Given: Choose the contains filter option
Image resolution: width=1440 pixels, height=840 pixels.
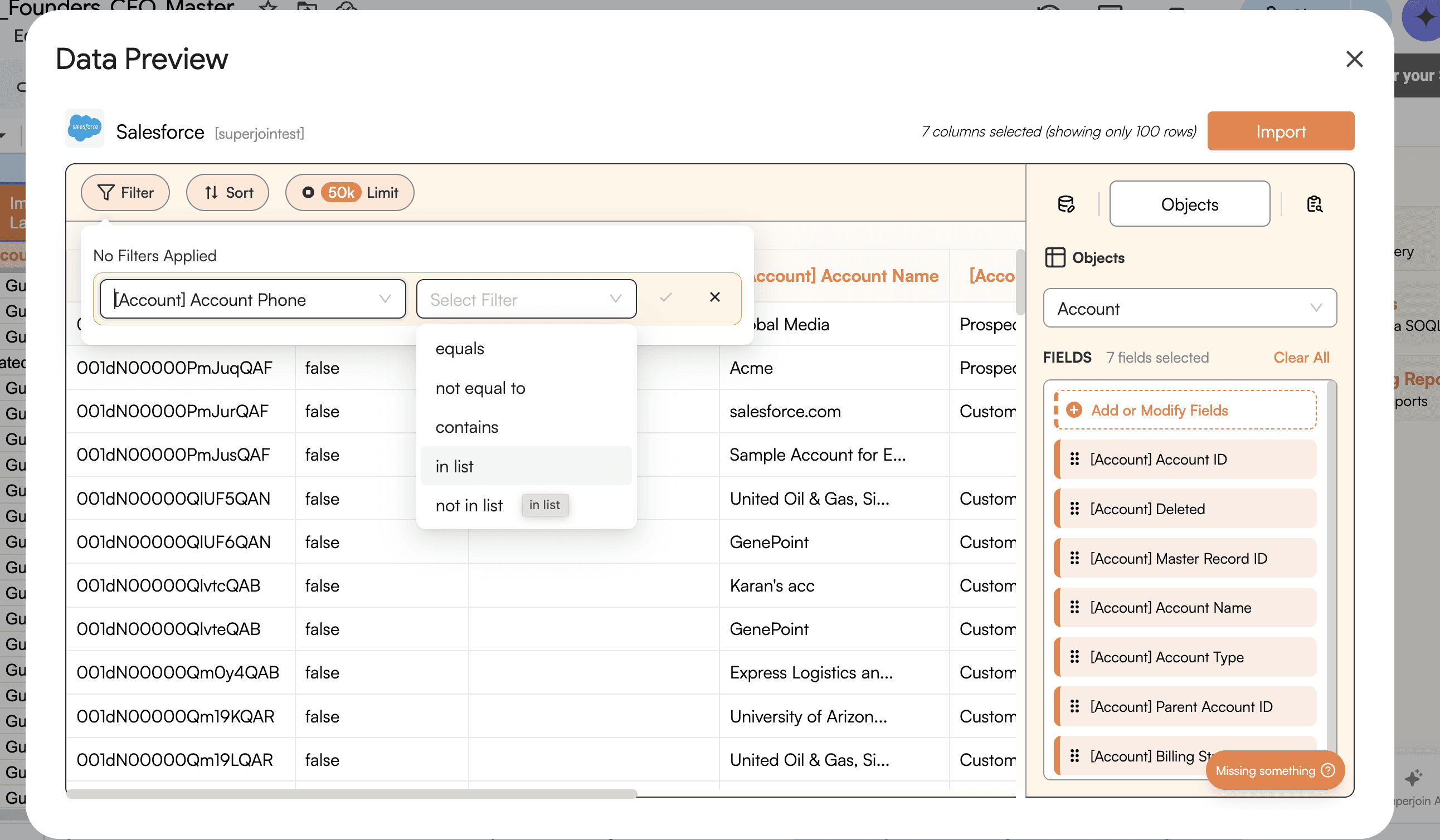Looking at the screenshot, I should coord(526,427).
